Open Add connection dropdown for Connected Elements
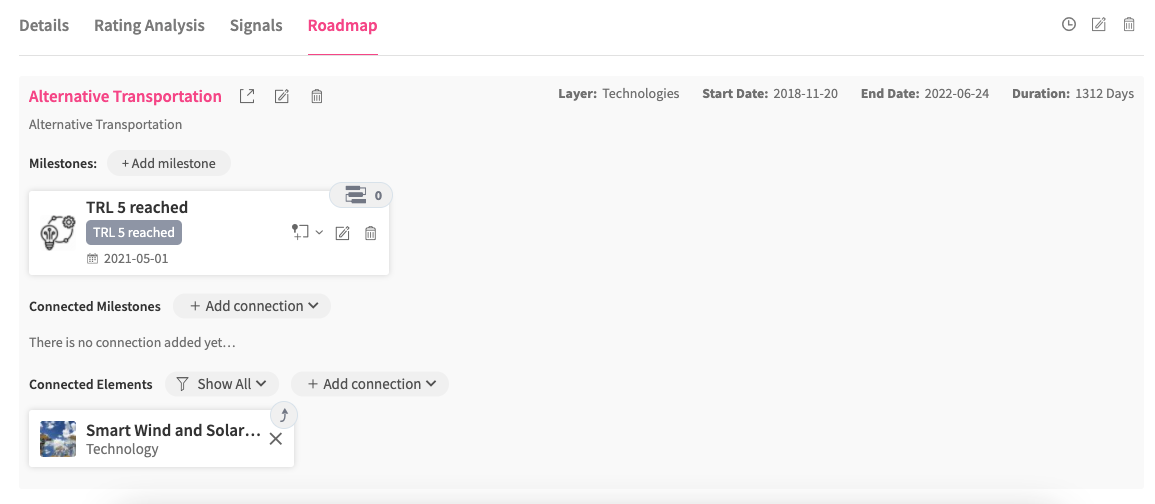This screenshot has height=504, width=1155. tap(370, 384)
